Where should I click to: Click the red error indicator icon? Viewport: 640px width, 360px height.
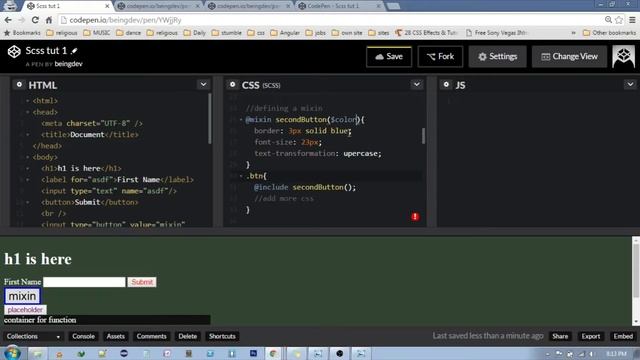[x=415, y=217]
